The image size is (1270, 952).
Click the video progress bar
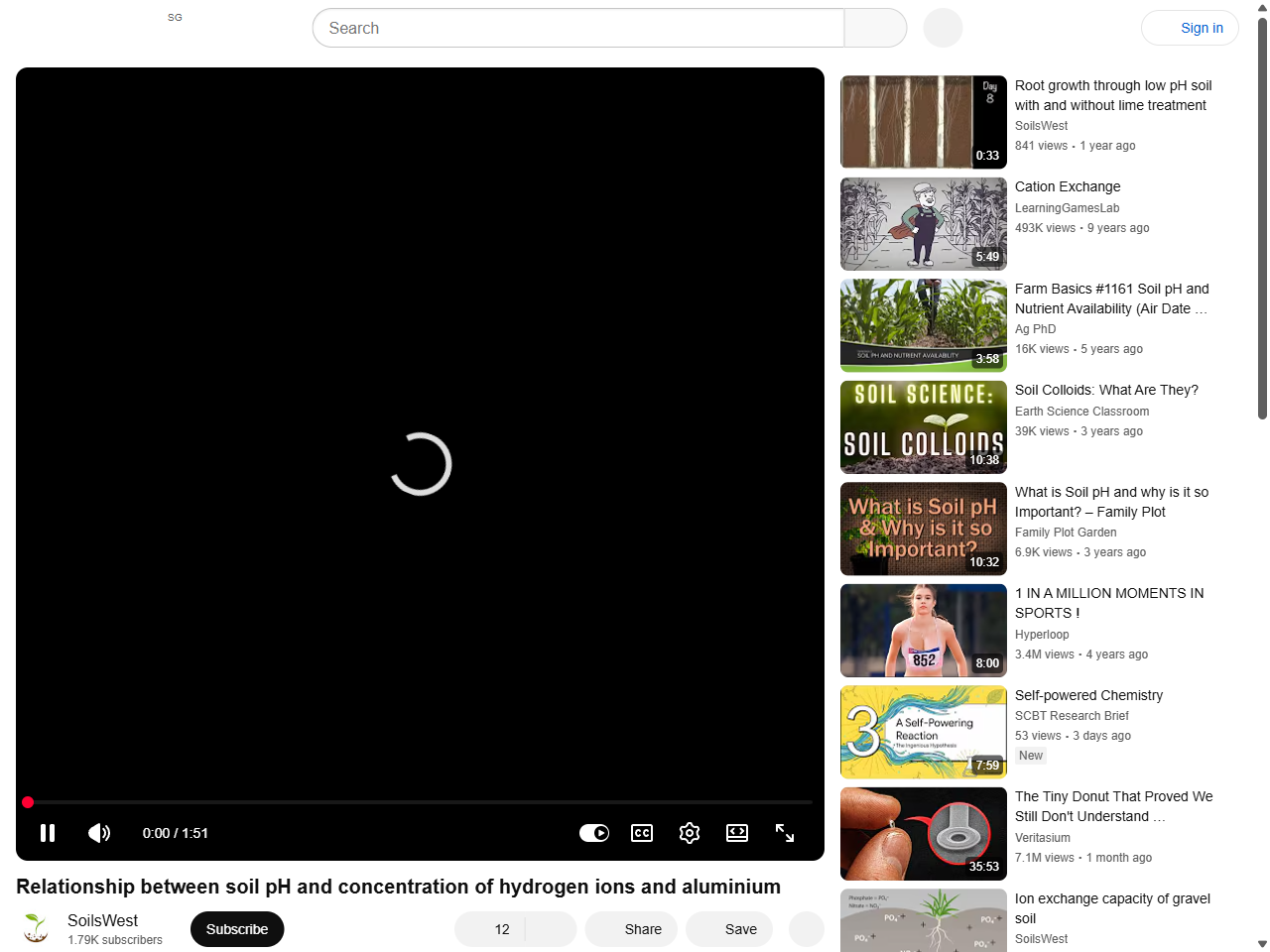coord(419,802)
